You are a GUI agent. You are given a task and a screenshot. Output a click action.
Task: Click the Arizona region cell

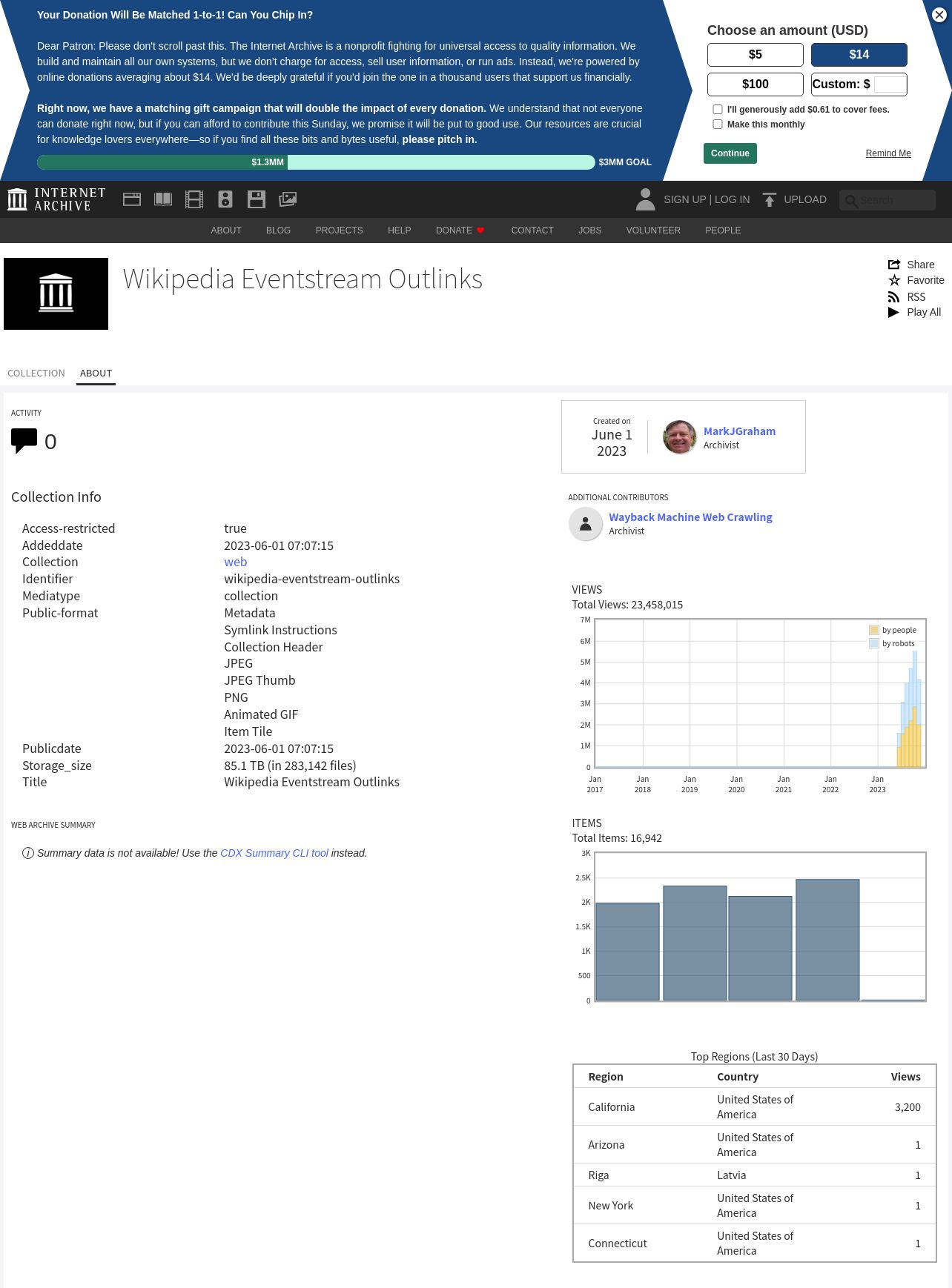click(606, 1145)
